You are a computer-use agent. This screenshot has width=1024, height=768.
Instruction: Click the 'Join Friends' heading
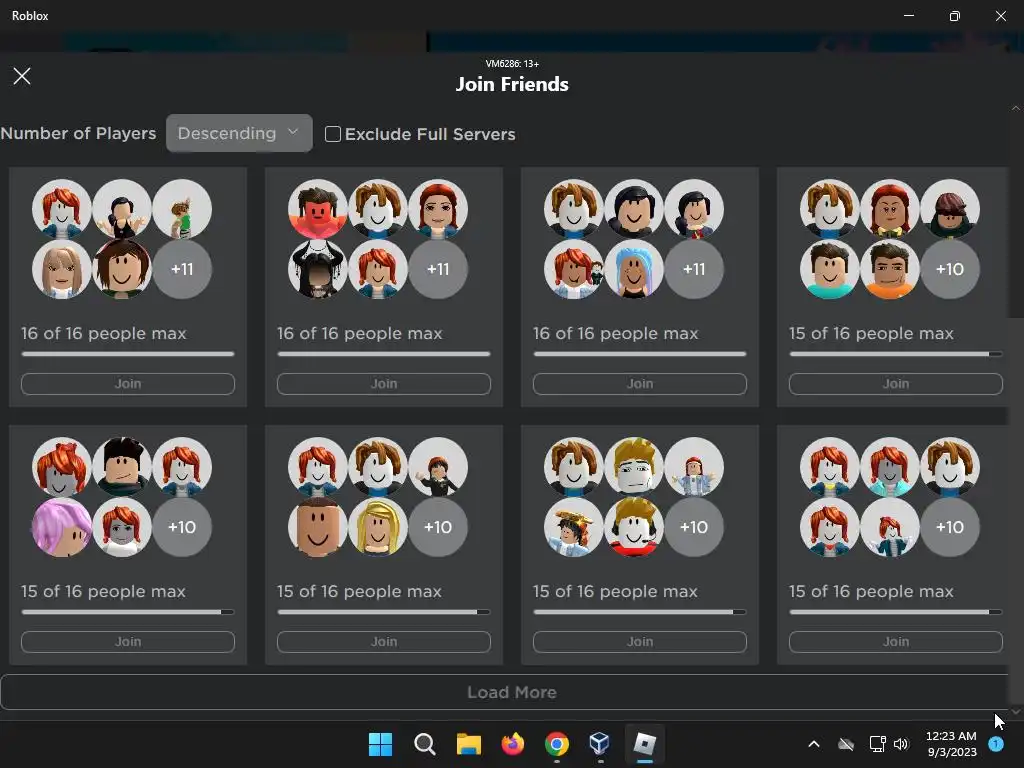pyautogui.click(x=512, y=84)
